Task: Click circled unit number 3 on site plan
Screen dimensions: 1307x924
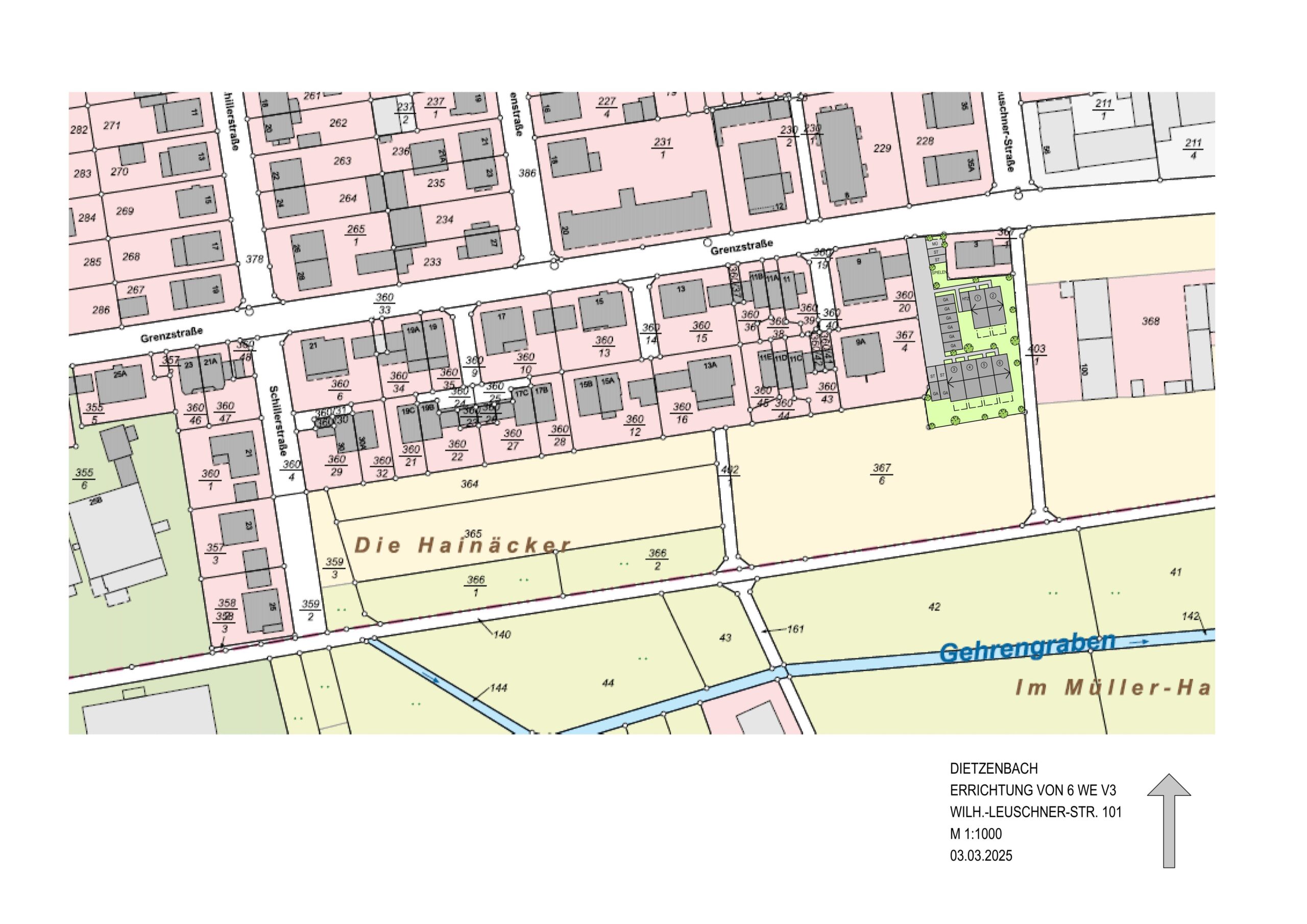Action: [x=954, y=370]
